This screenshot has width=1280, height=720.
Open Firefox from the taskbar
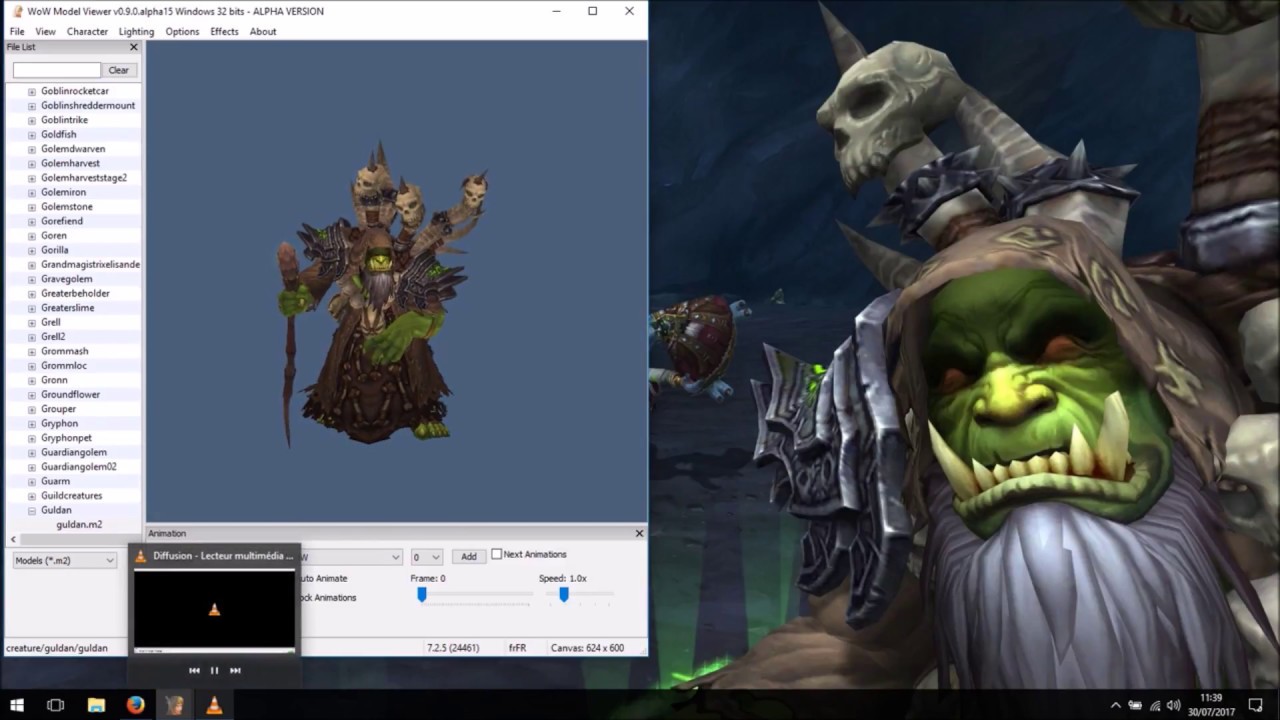[135, 705]
